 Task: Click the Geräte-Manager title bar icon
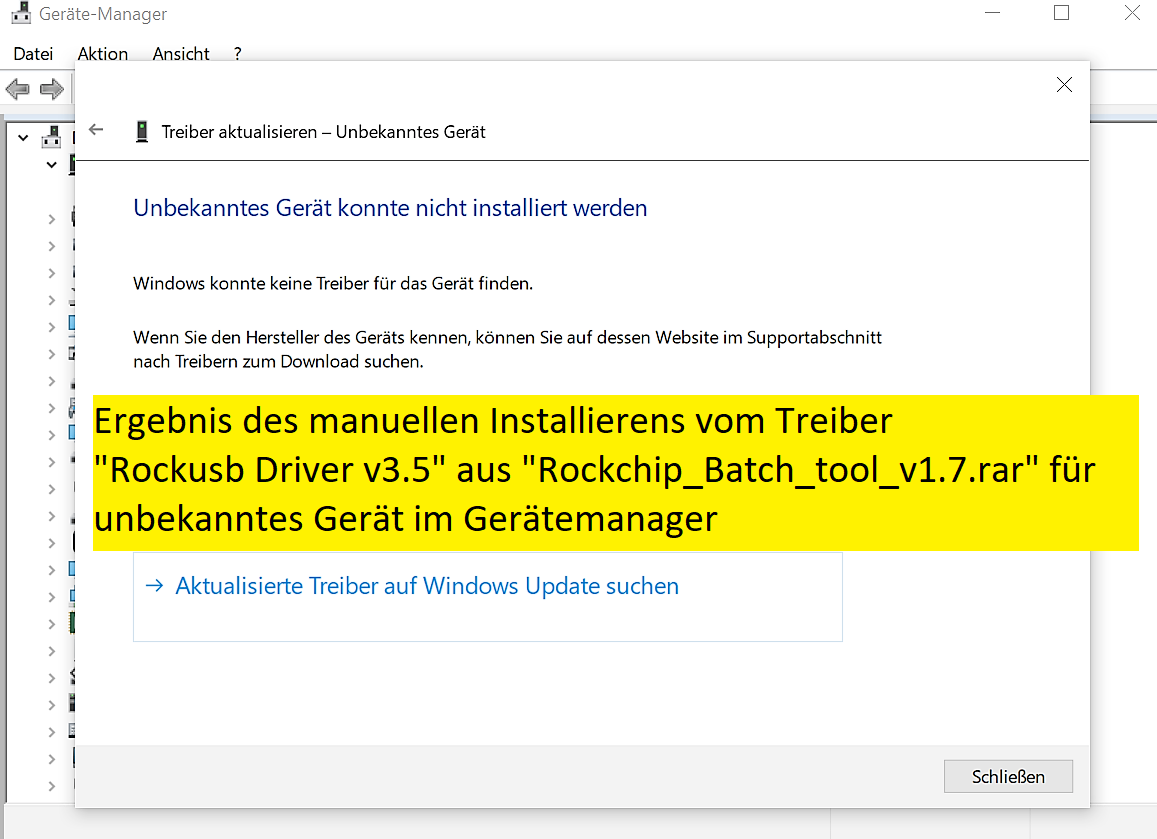[21, 13]
